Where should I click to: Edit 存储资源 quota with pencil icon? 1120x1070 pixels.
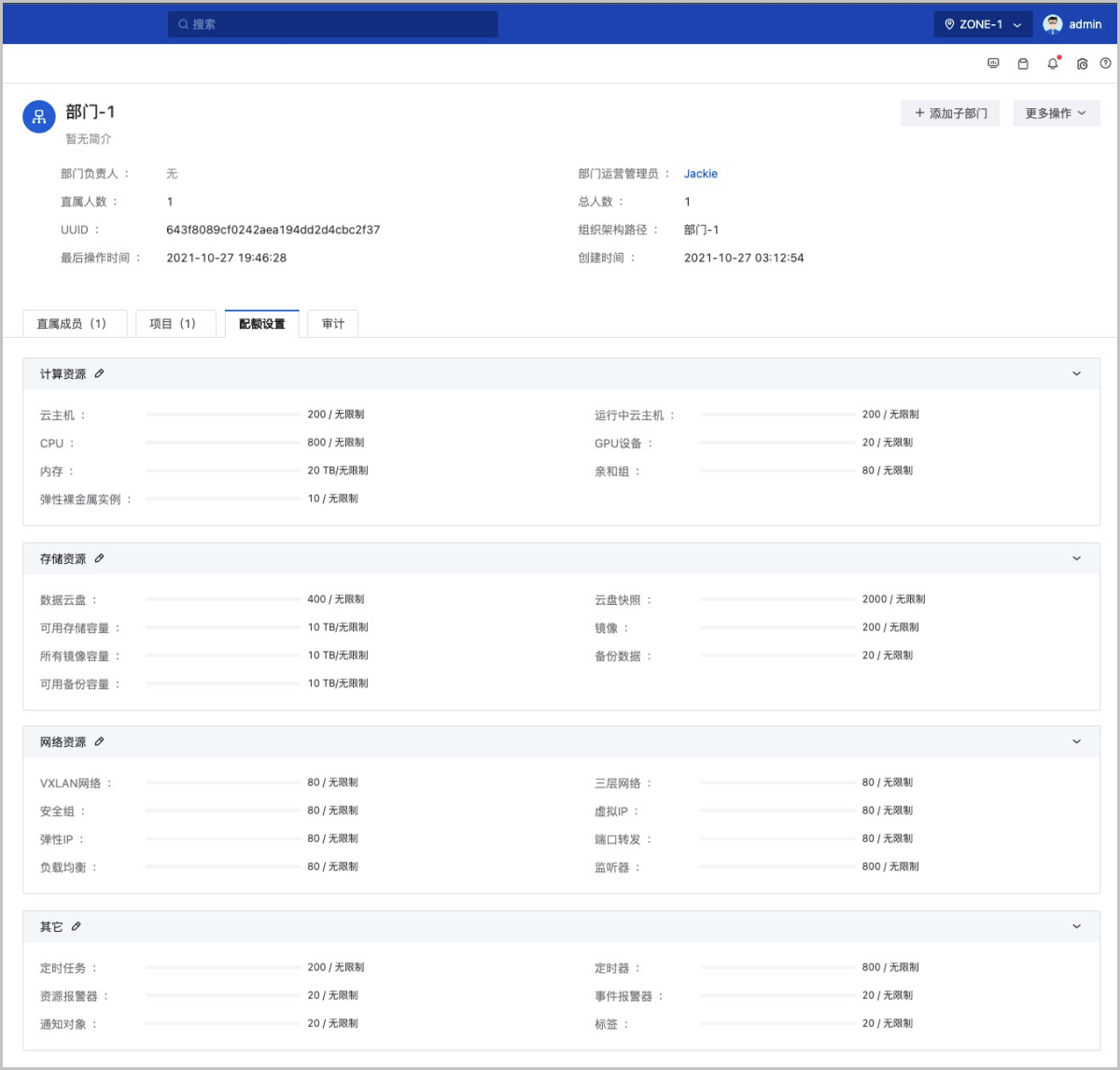point(99,558)
